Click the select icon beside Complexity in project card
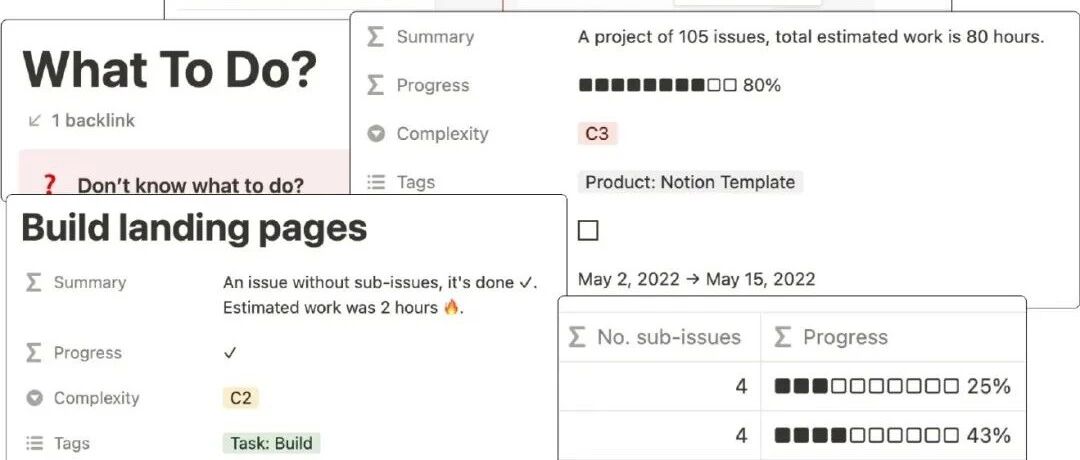The image size is (1080, 460). 375,134
